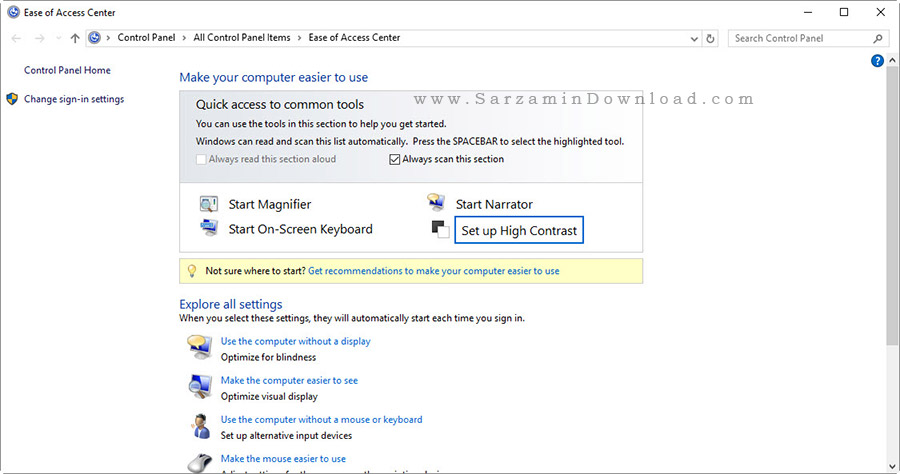Open Change sign-in settings
Viewport: 900px width, 474px height.
pyautogui.click(x=74, y=99)
